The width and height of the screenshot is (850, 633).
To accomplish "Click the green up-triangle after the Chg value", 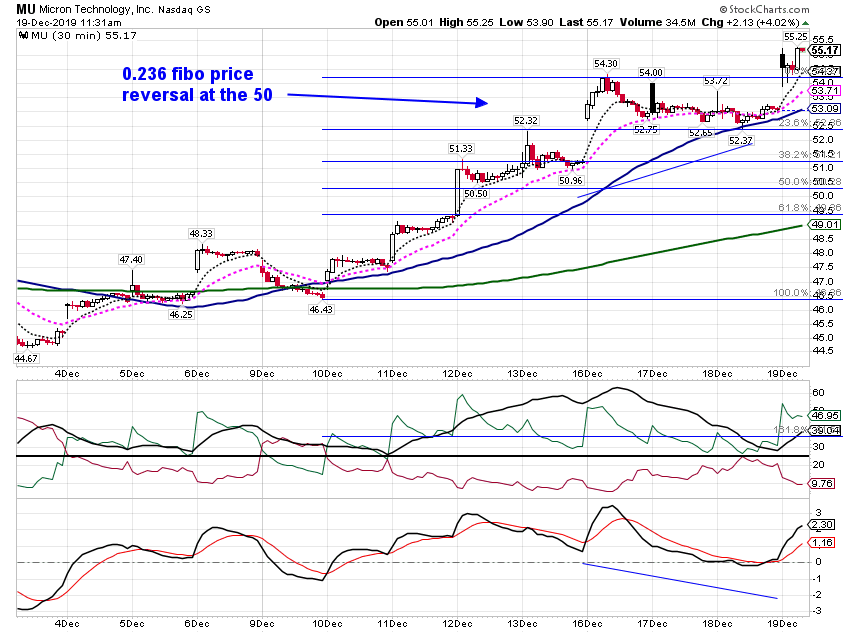I will (x=806, y=23).
